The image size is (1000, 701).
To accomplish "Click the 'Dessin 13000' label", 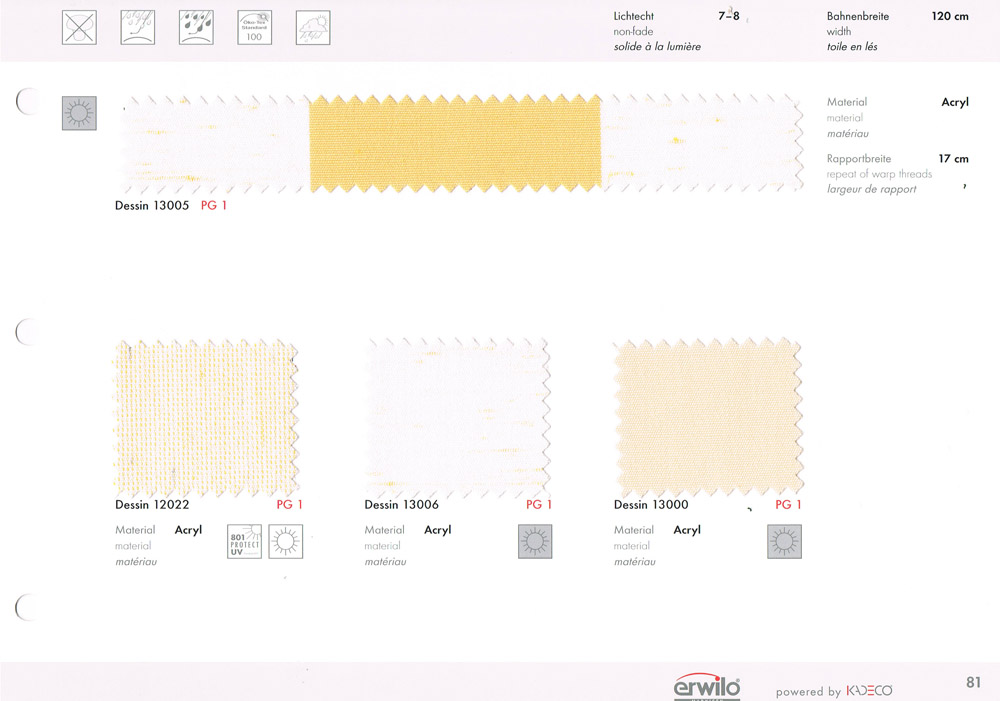I will coord(651,505).
